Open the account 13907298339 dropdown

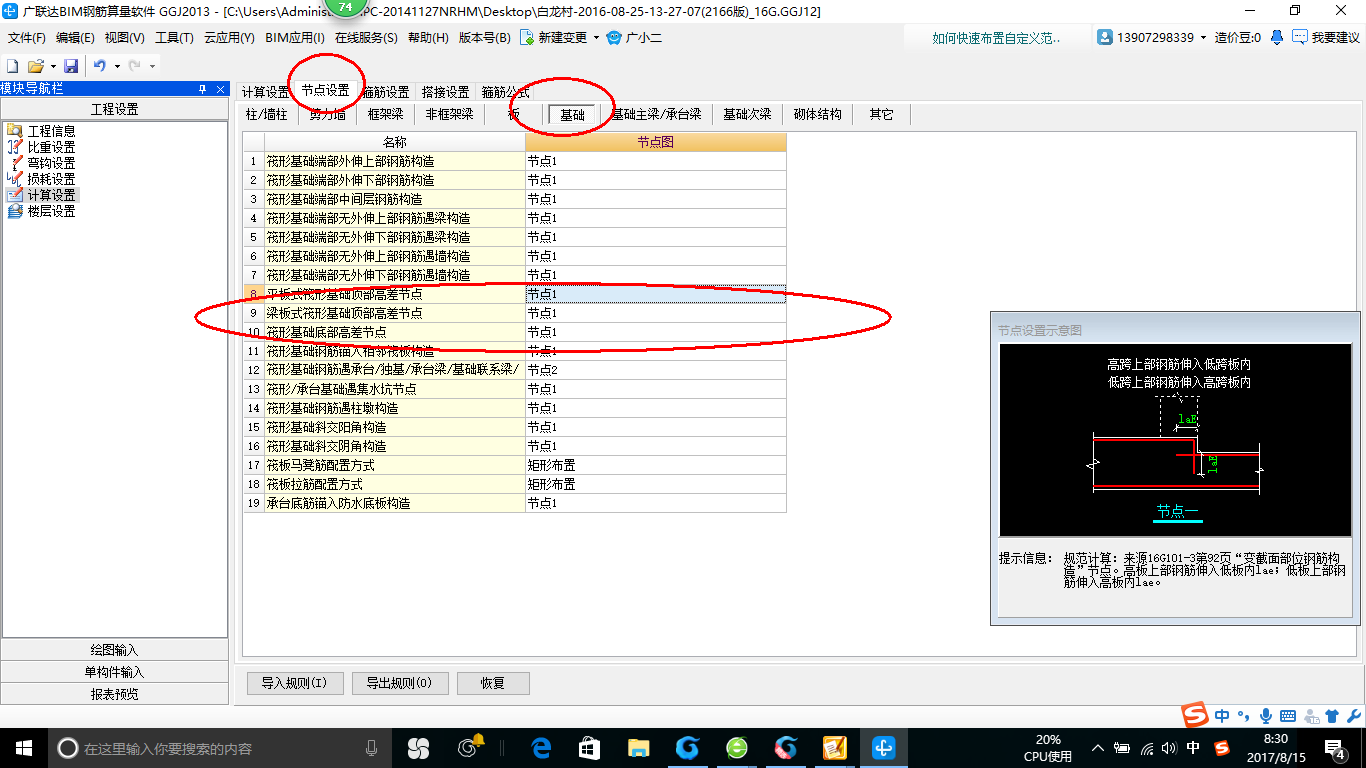tap(1203, 38)
